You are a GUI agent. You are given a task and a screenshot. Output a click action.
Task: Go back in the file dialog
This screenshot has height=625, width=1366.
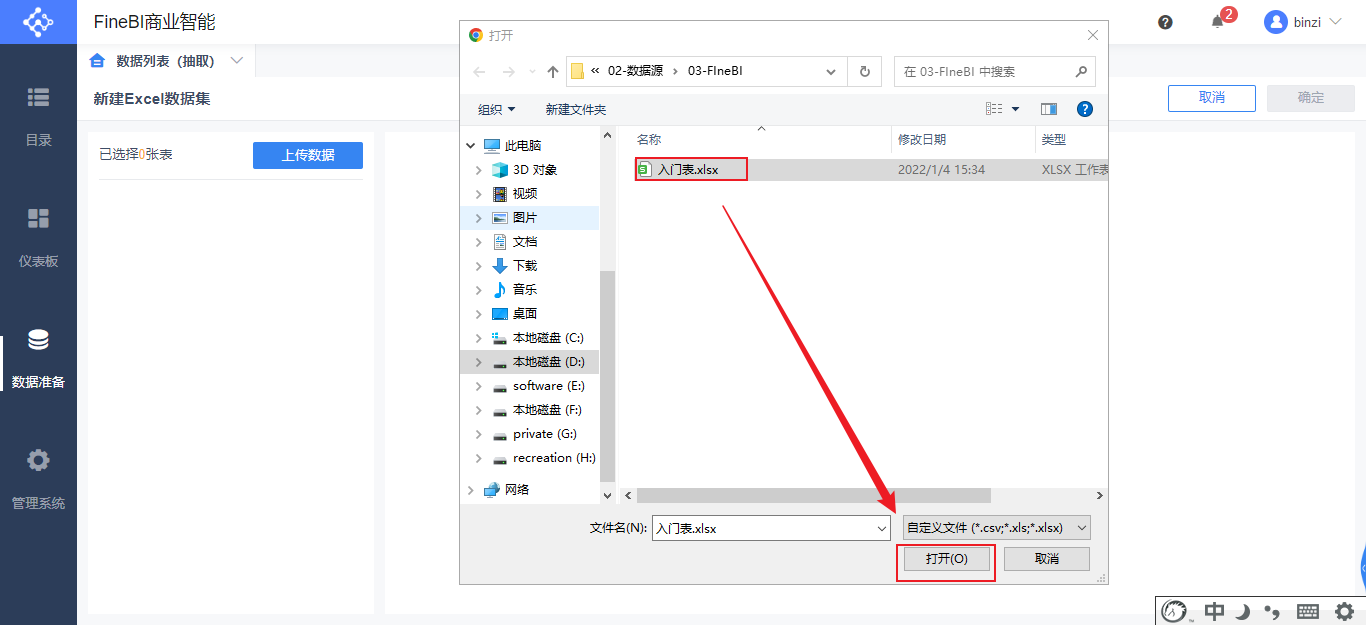tap(479, 72)
